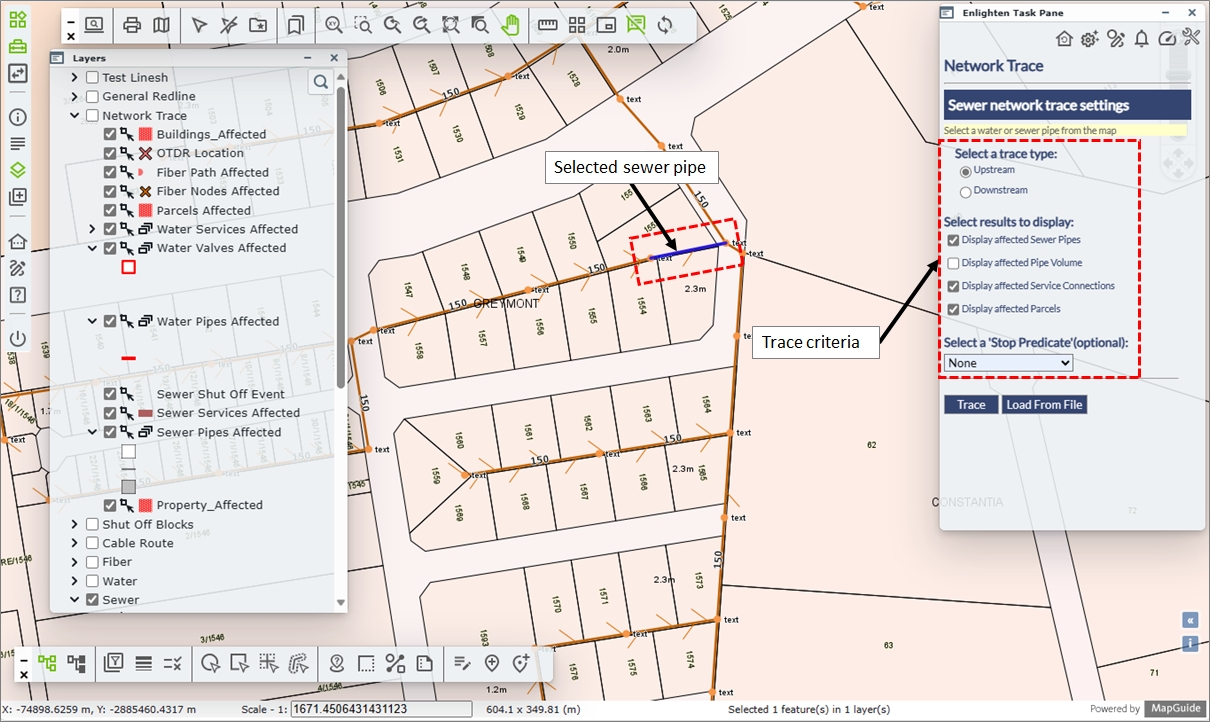This screenshot has height=722, width=1210.
Task: Uncheck the Parcels Affected layer
Action: point(110,211)
